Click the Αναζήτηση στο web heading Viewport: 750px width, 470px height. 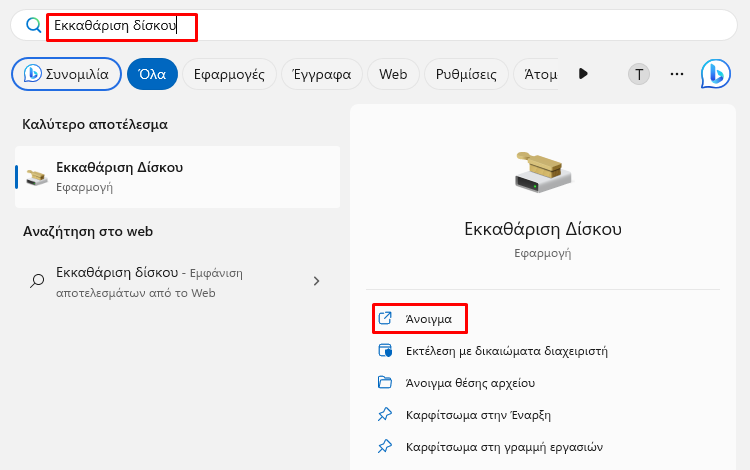[x=88, y=232]
